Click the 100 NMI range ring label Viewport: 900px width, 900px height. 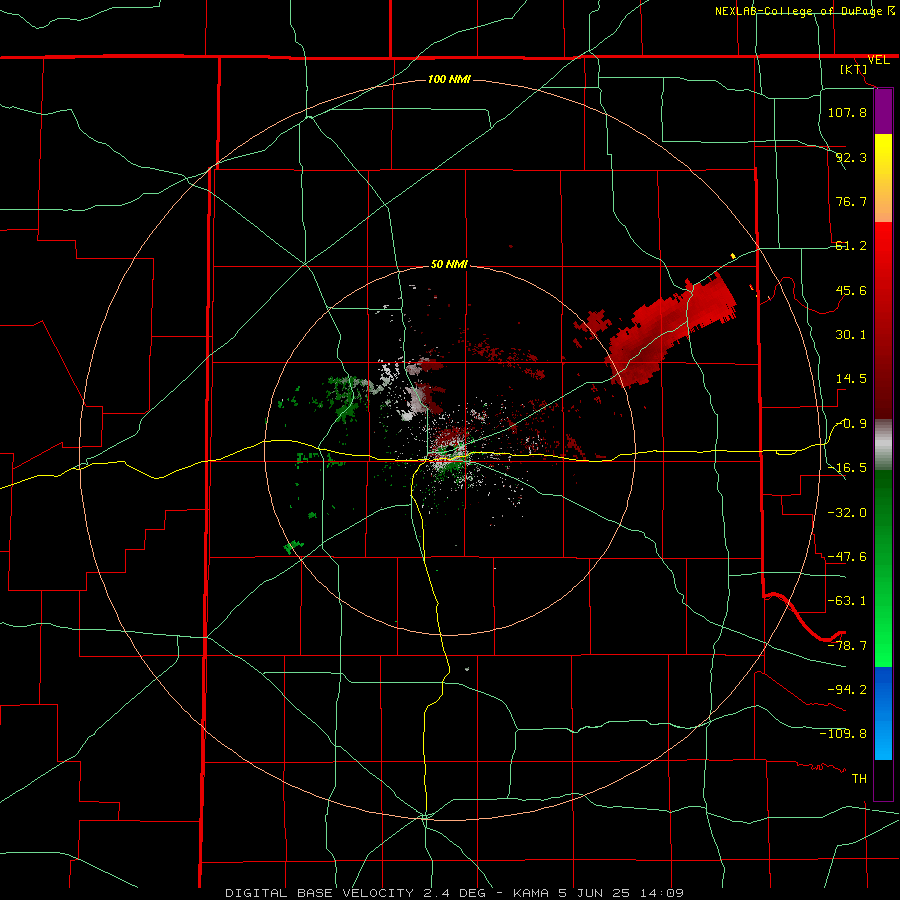point(449,79)
